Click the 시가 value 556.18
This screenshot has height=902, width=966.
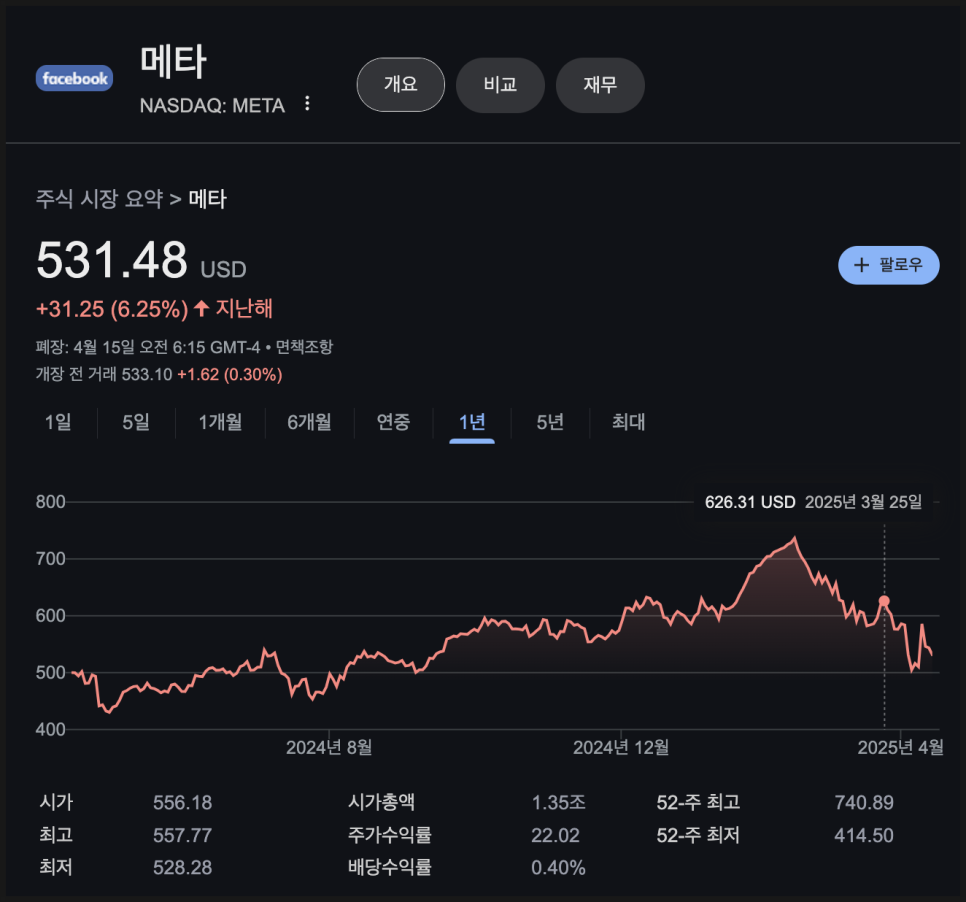[x=182, y=802]
